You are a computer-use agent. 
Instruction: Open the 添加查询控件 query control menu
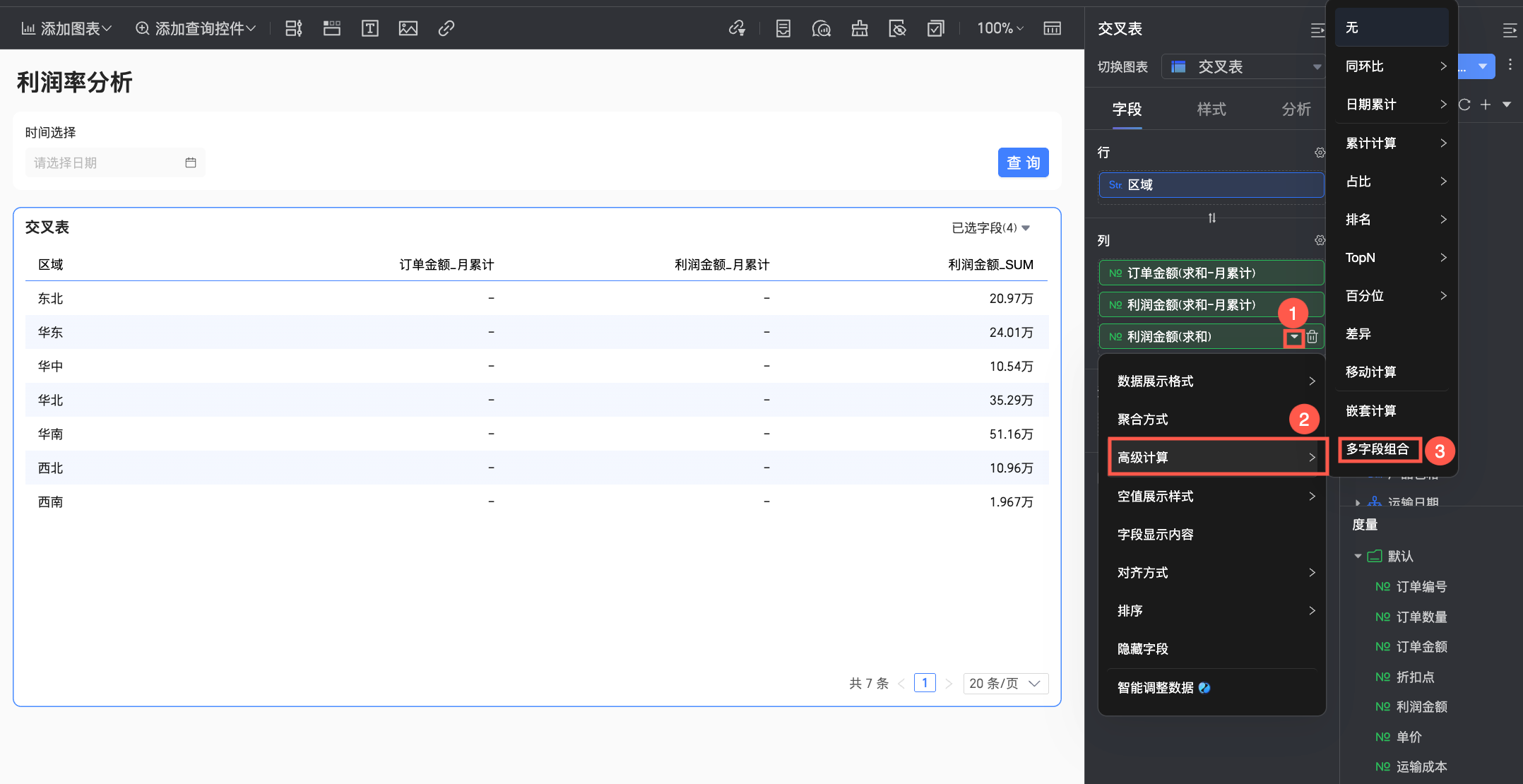tap(195, 28)
